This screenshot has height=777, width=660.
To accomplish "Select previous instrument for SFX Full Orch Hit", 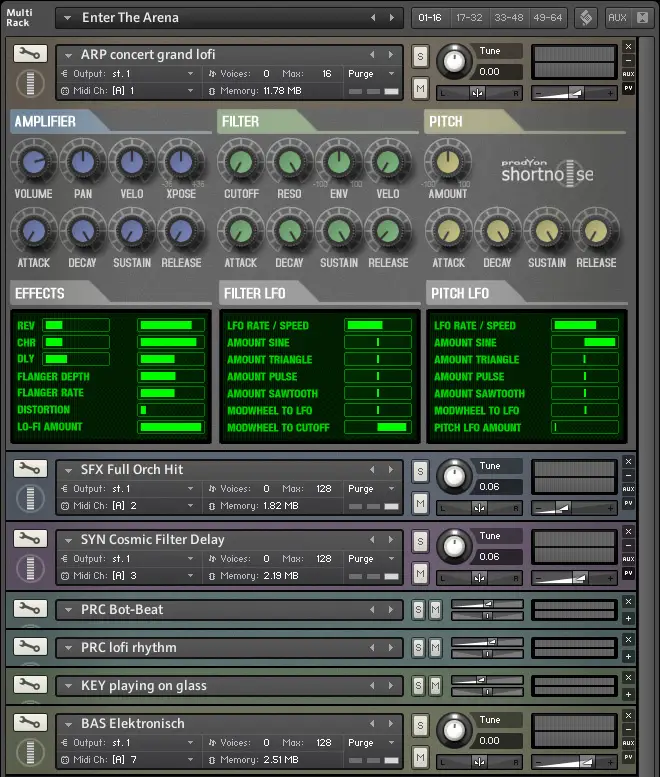I will click(x=372, y=469).
